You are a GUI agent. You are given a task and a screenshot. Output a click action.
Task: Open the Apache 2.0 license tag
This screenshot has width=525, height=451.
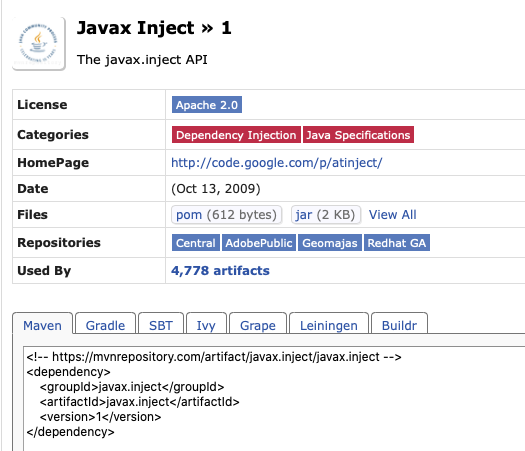pos(207,105)
